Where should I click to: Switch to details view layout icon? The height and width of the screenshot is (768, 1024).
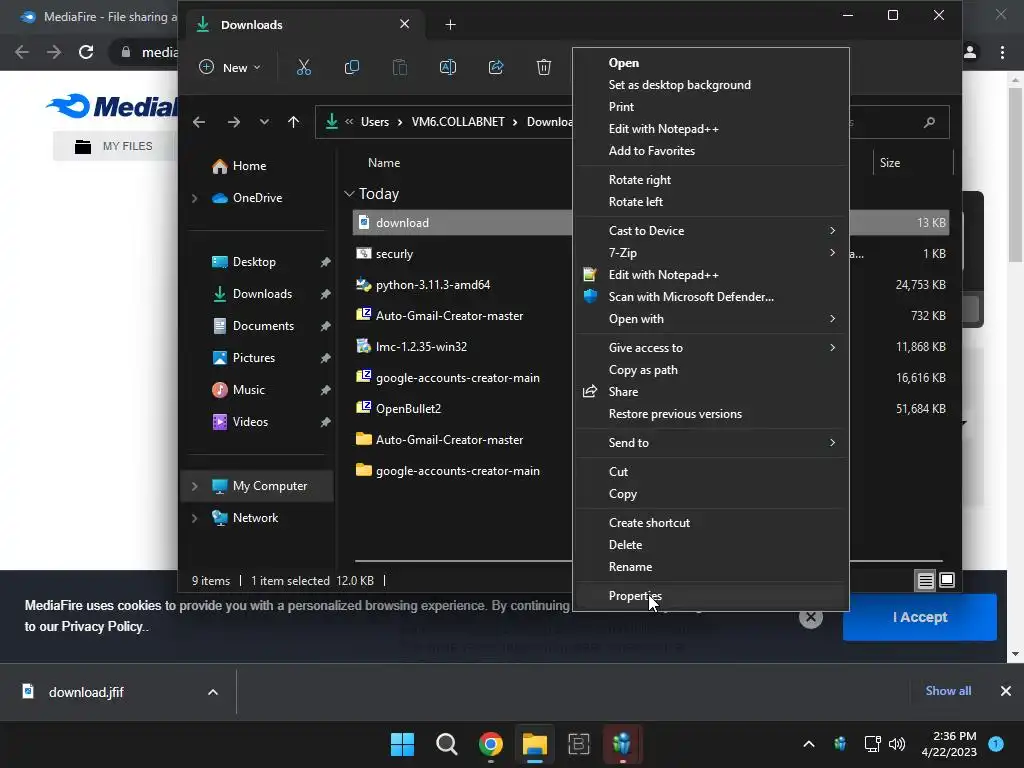point(925,580)
